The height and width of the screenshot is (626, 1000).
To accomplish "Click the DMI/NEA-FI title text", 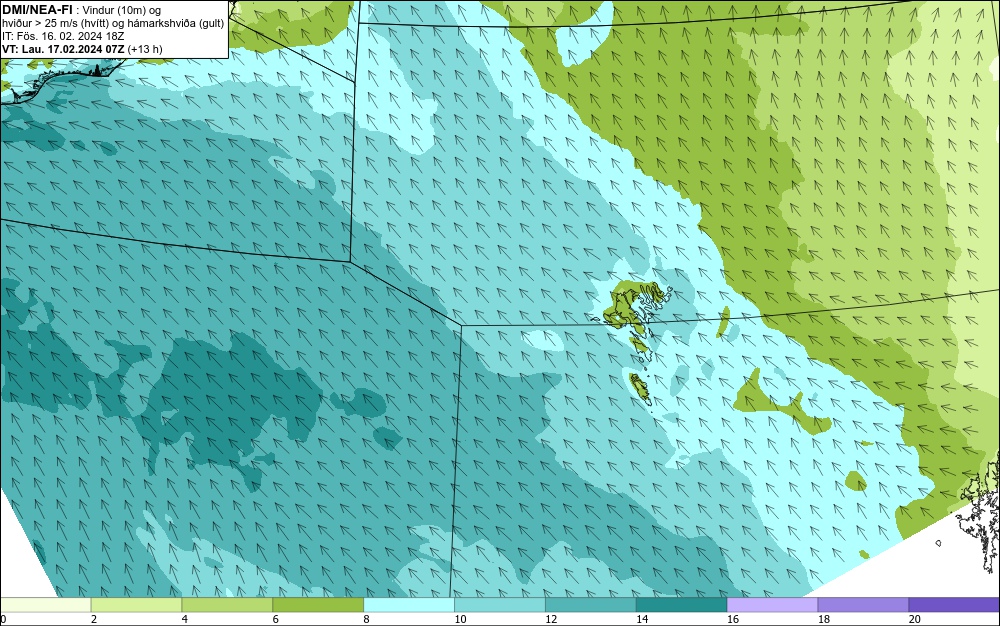I will point(37,9).
